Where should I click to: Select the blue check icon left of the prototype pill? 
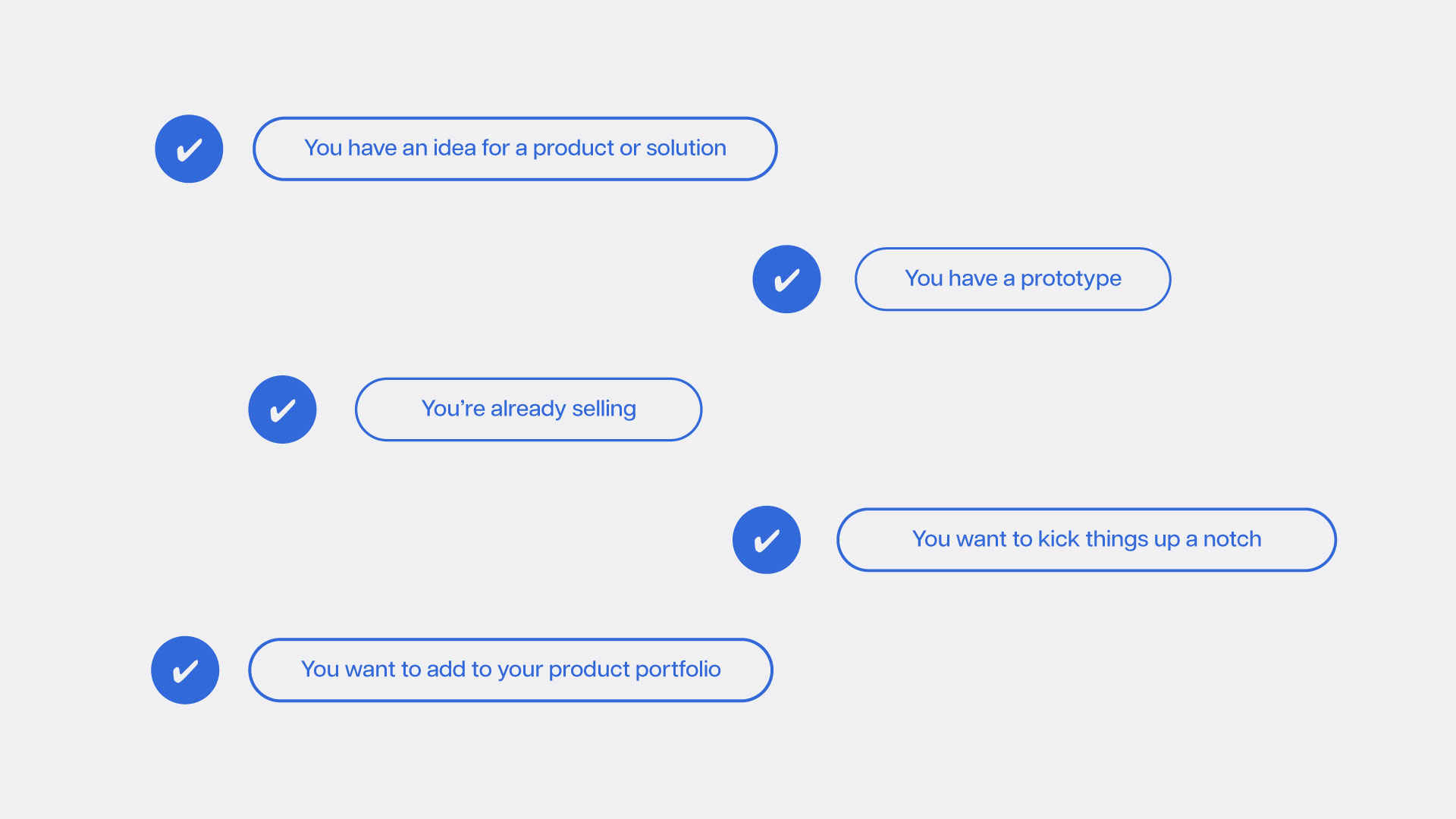click(x=786, y=279)
